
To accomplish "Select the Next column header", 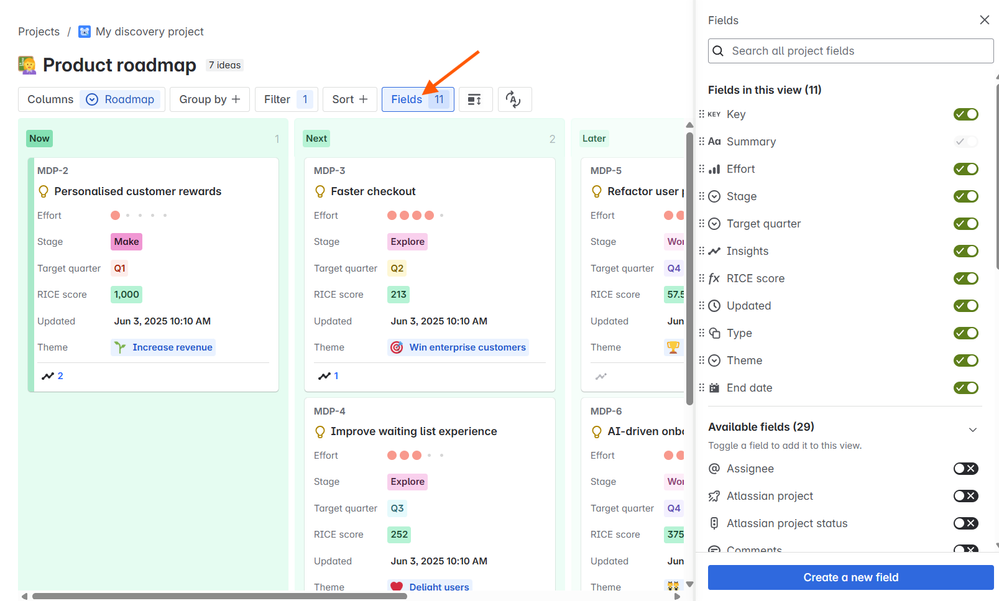I will (x=316, y=138).
